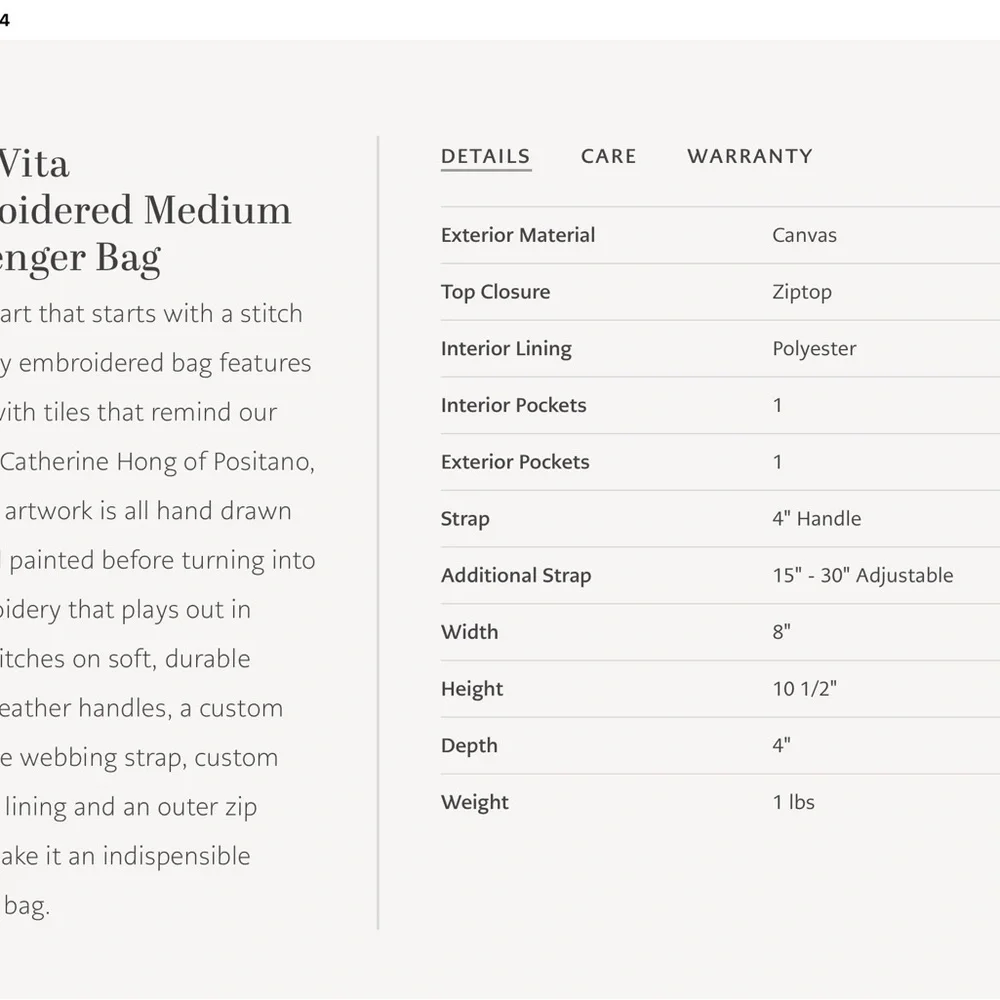1000x1000 pixels.
Task: Click the Additional Strap label
Action: [516, 575]
